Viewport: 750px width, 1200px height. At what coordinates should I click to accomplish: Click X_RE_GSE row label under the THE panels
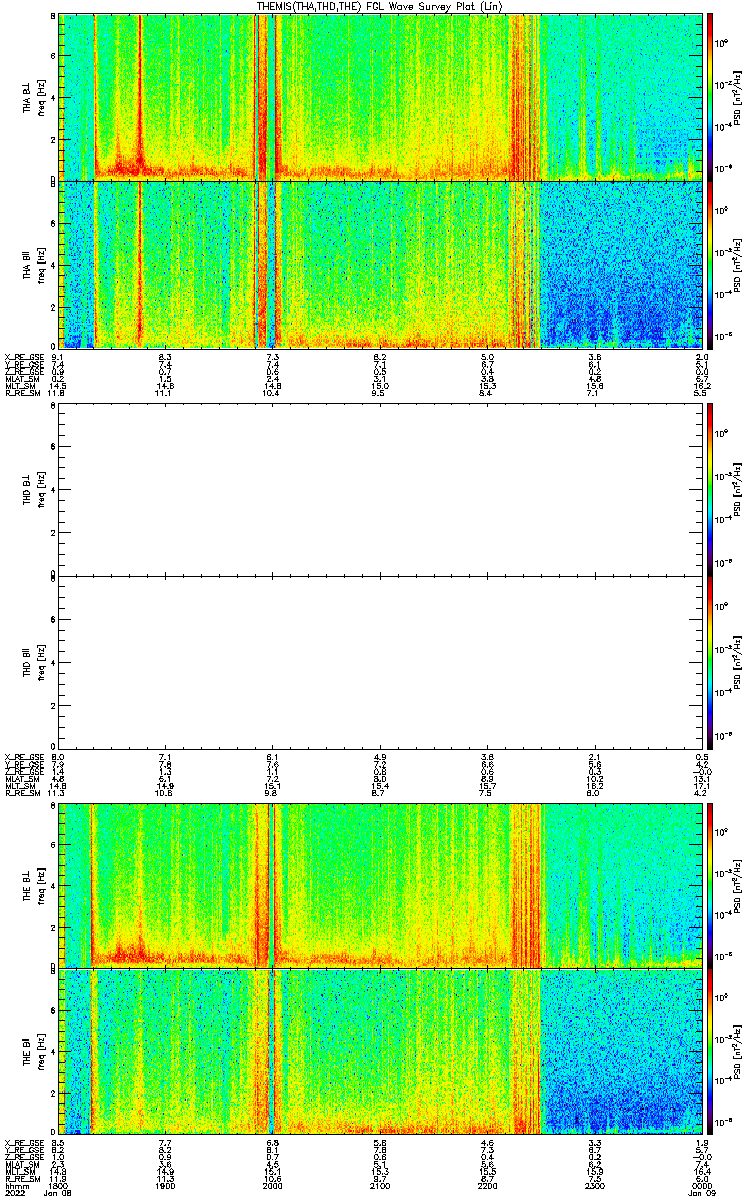tap(23, 1142)
